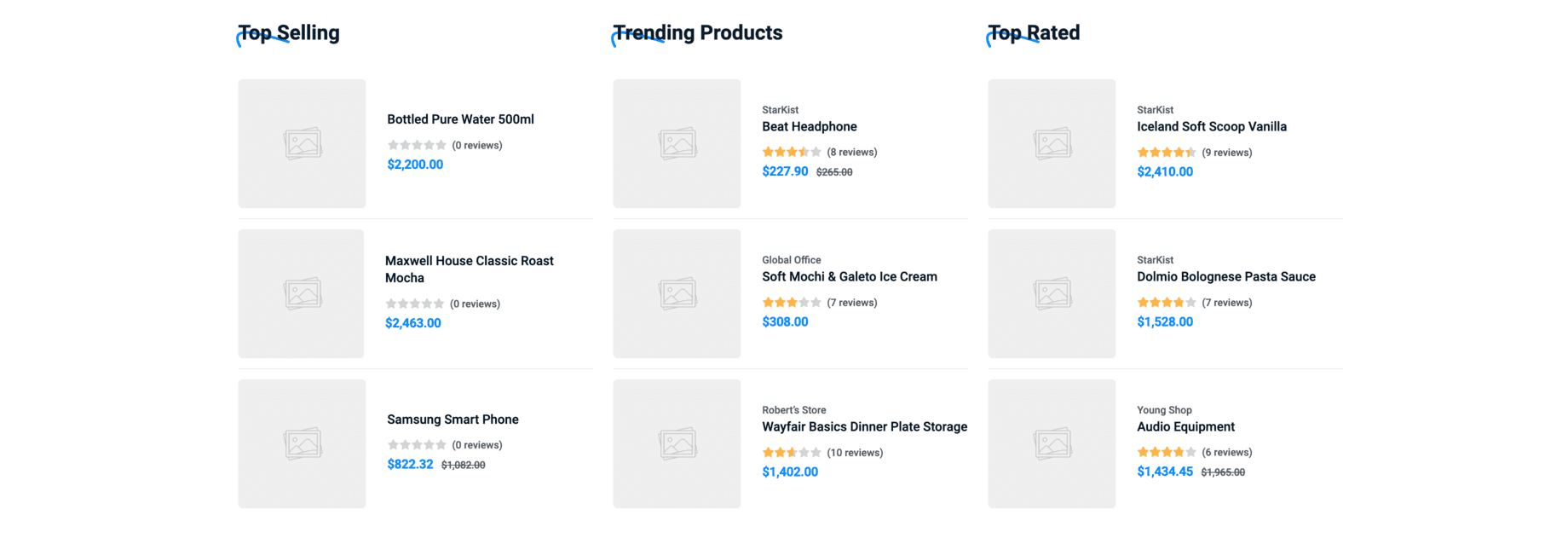Open Soft Mochi & Galeto Ice Cream image
Image resolution: width=1568 pixels, height=550 pixels.
[677, 293]
